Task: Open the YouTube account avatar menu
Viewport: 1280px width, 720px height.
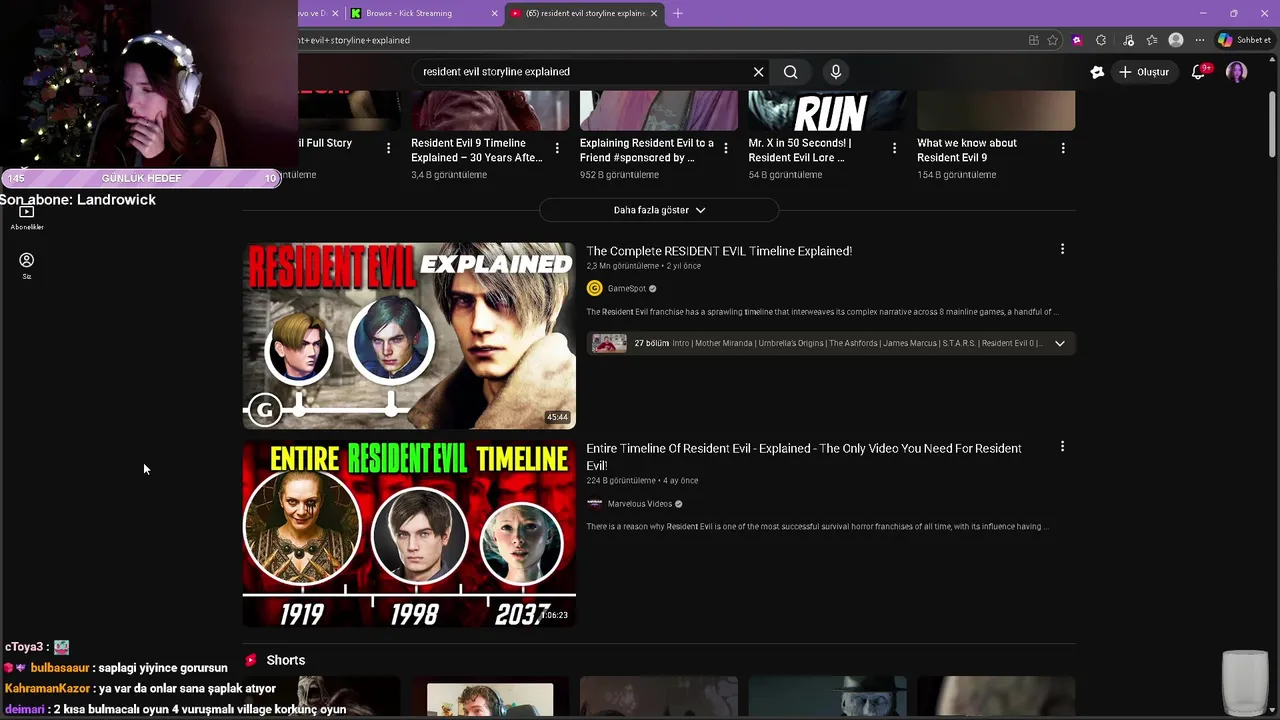Action: [x=1237, y=72]
